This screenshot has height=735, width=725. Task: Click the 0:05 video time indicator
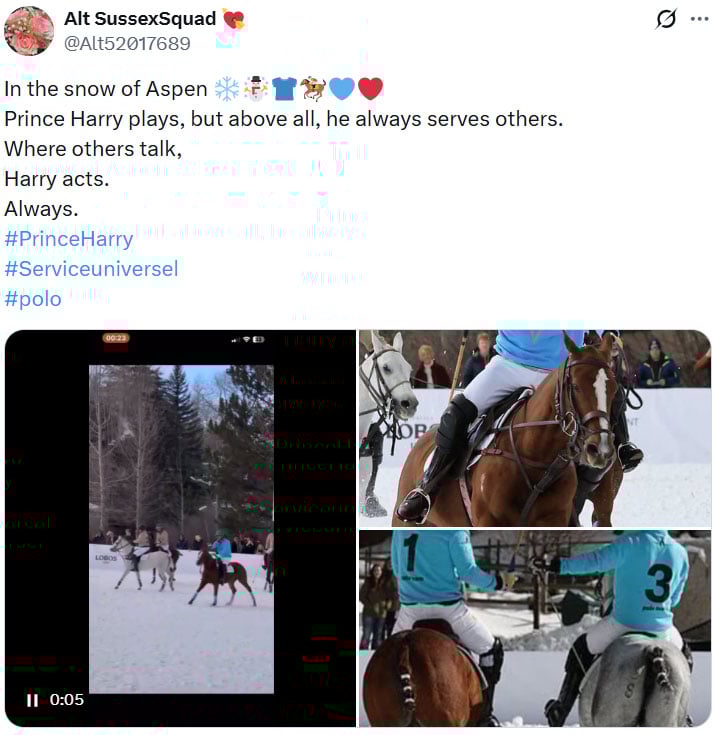click(67, 700)
